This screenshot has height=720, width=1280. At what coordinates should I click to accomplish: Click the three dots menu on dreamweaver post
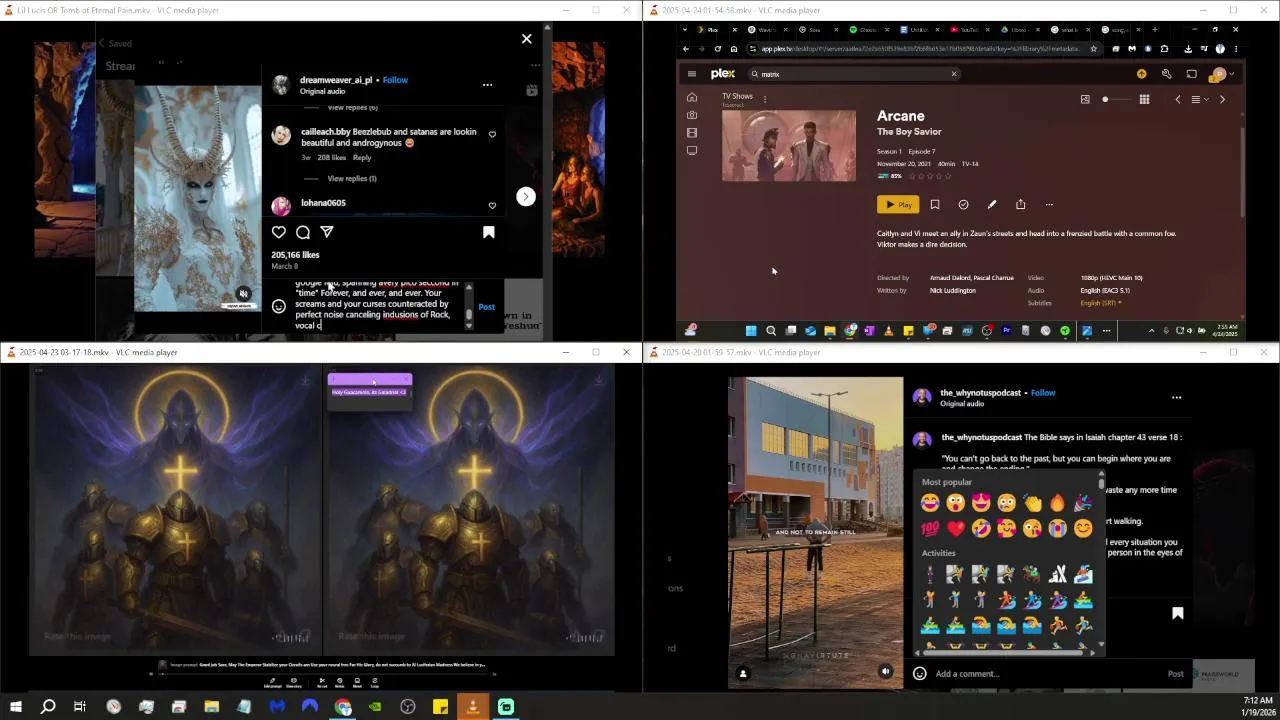[x=487, y=85]
